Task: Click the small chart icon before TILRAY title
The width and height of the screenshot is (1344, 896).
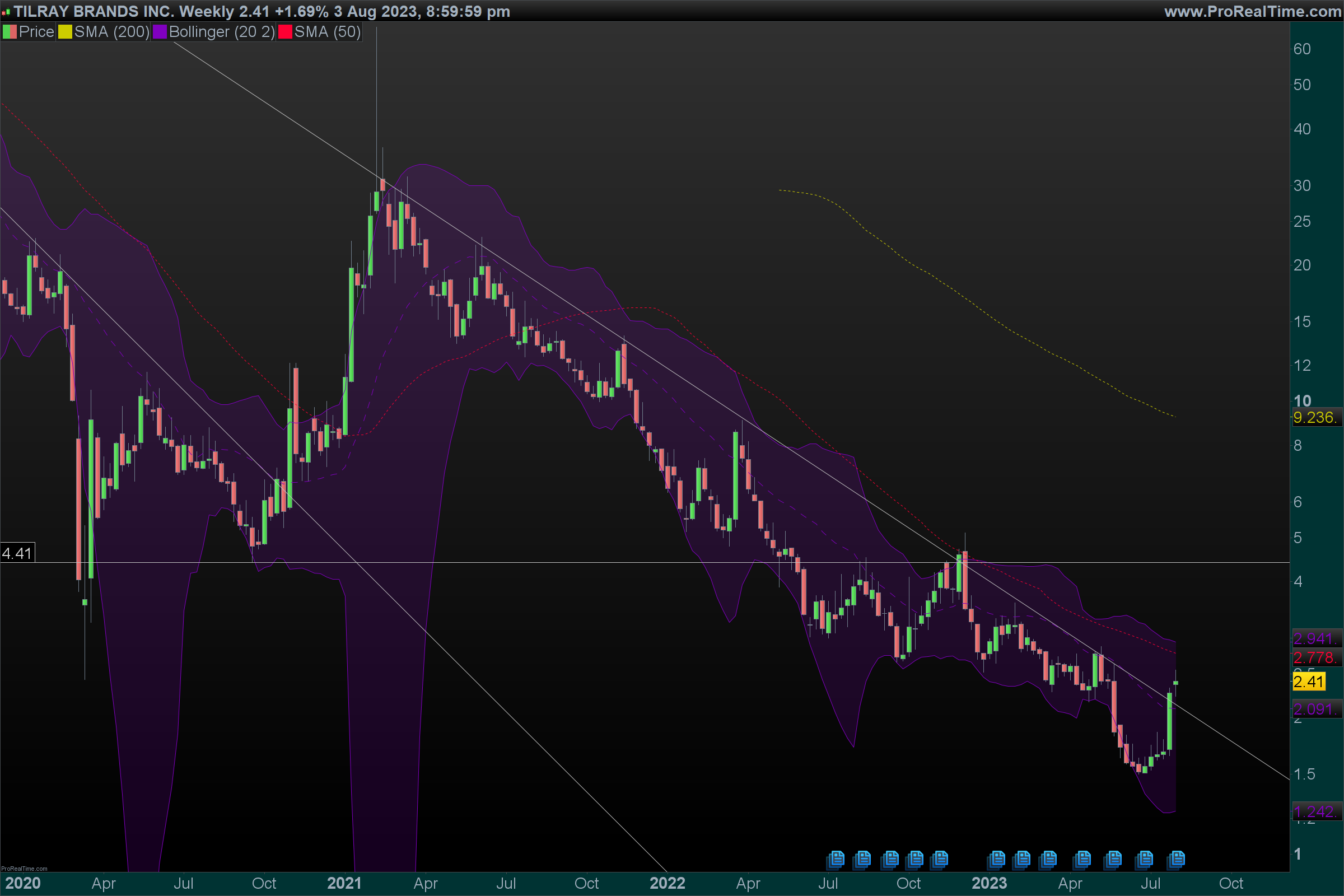Action: (6, 12)
